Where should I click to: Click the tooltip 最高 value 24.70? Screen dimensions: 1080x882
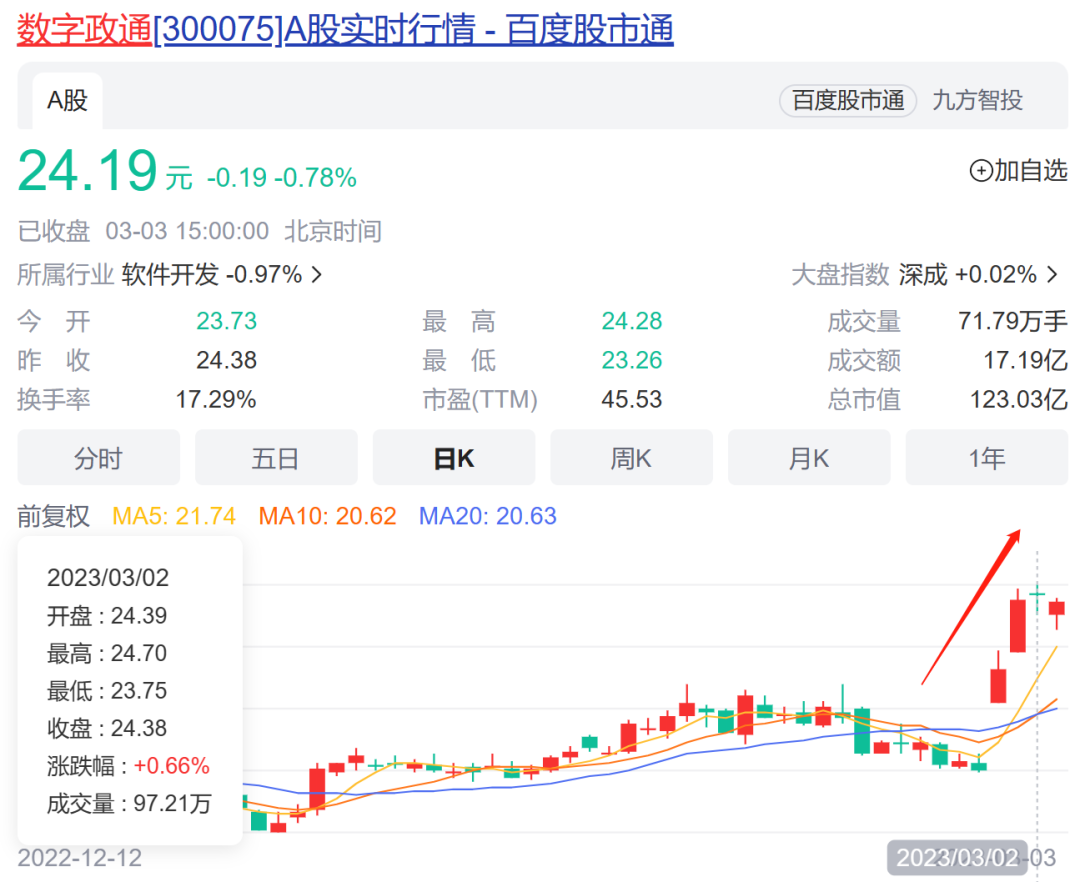pyautogui.click(x=139, y=653)
